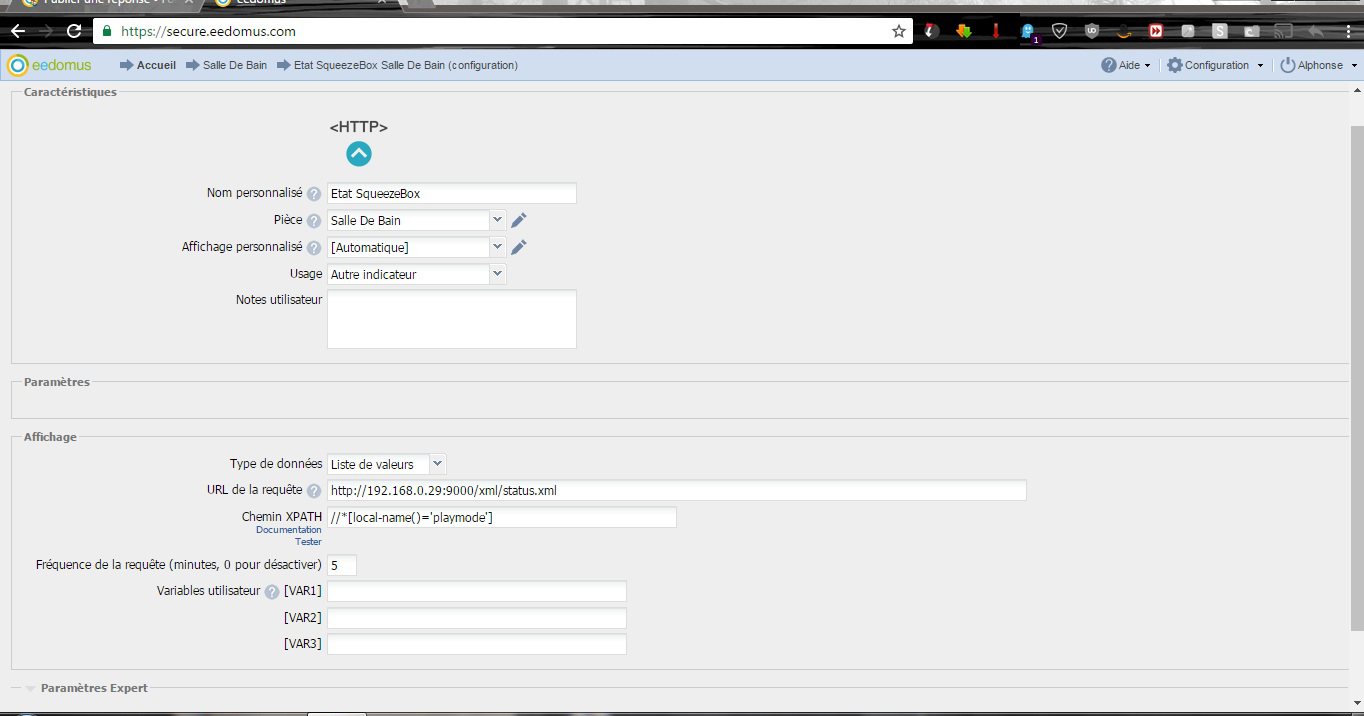Open the Aide dropdown menu

click(1126, 65)
